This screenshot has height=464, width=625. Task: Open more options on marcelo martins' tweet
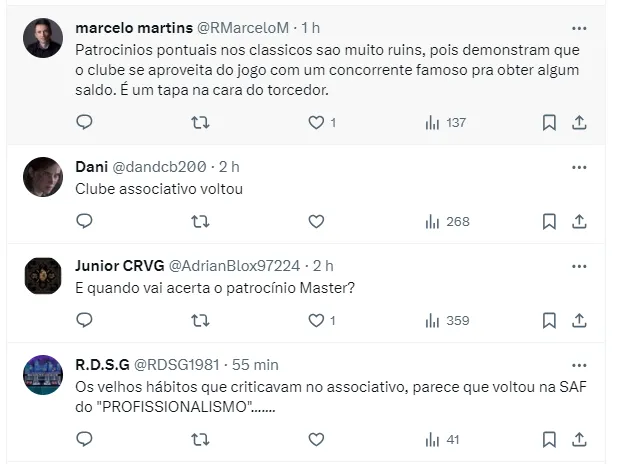pos(579,28)
